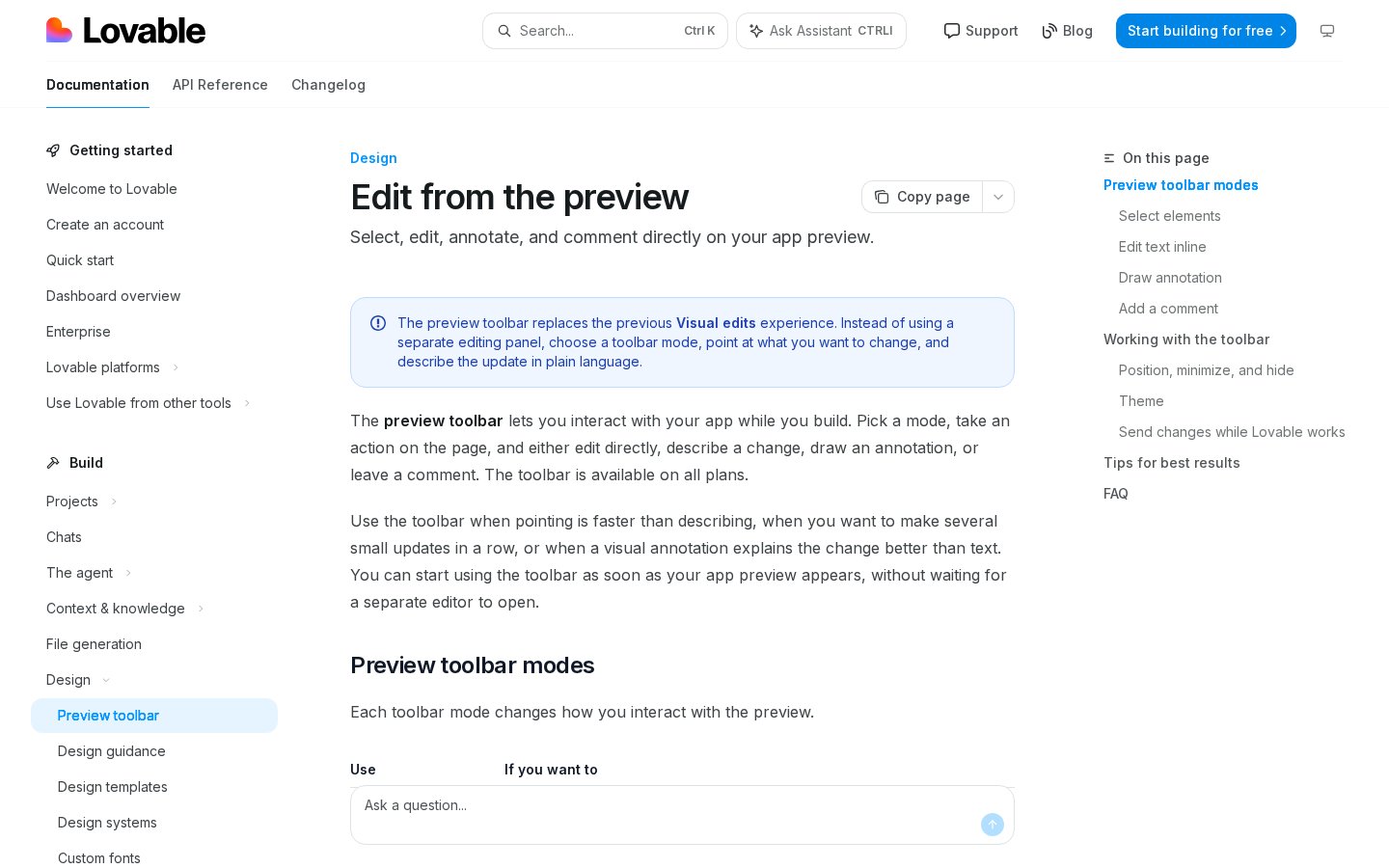Click the send arrow in question box

pyautogui.click(x=993, y=825)
